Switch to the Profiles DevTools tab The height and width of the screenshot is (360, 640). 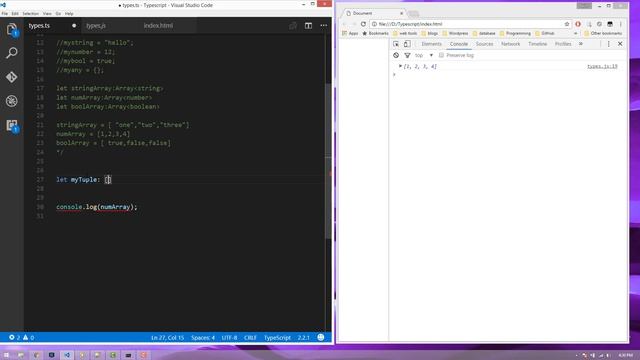pos(563,44)
